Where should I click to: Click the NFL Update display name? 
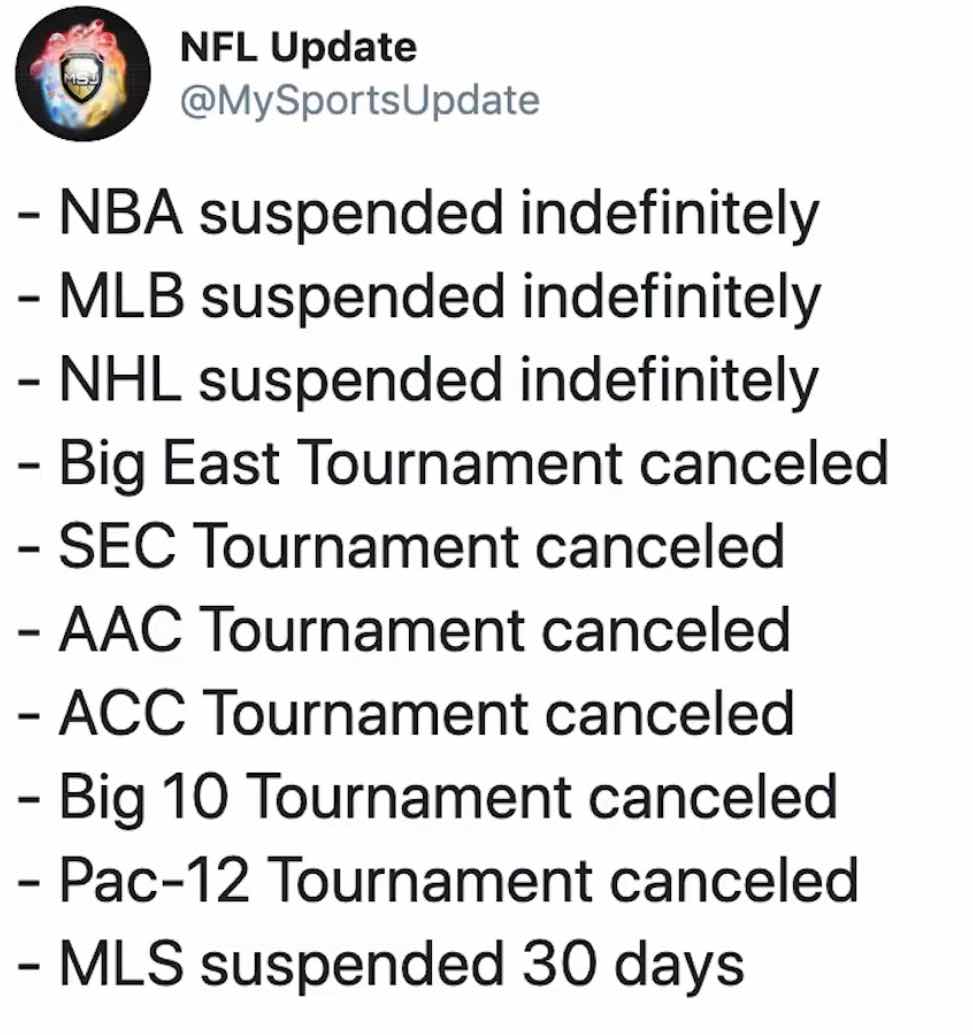(x=298, y=48)
